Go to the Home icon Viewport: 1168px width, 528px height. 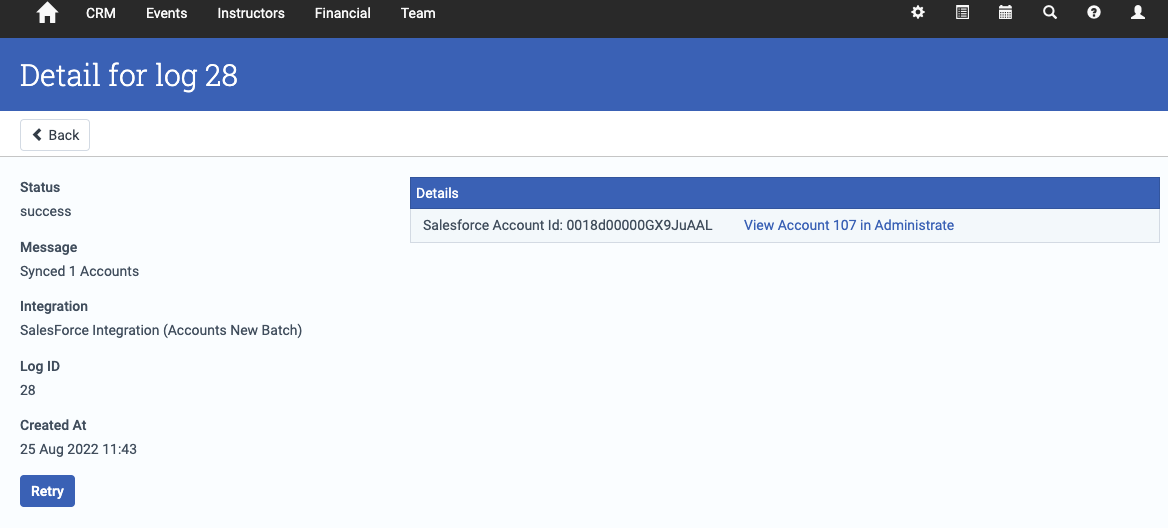point(47,13)
